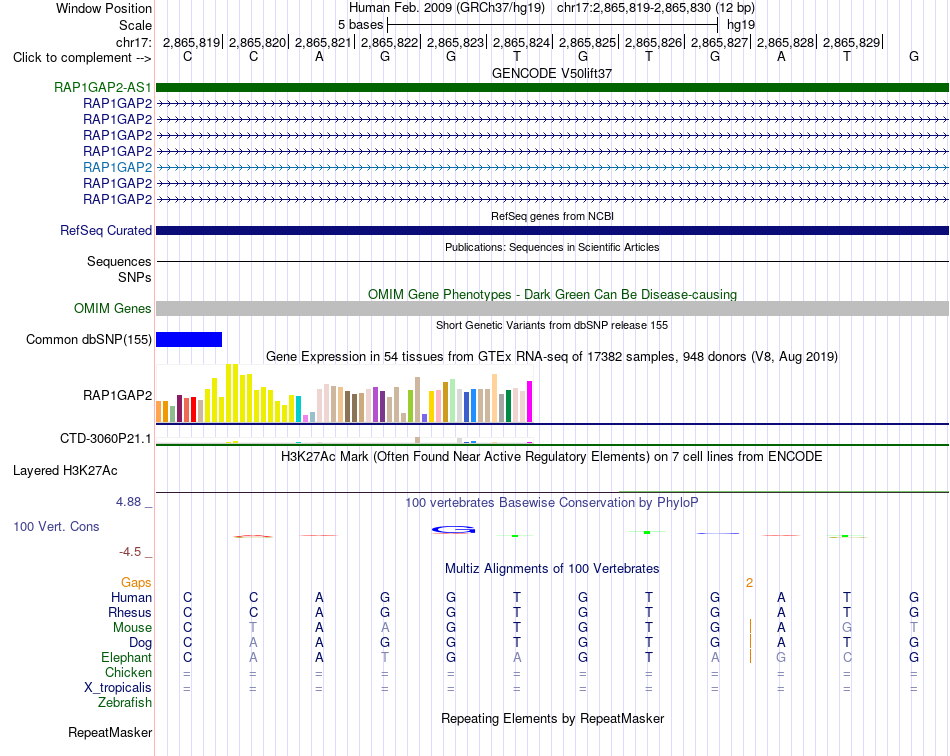Screen dimensions: 950x756
Task: Click the GTEx Gene Expression track title
Action: (x=552, y=357)
